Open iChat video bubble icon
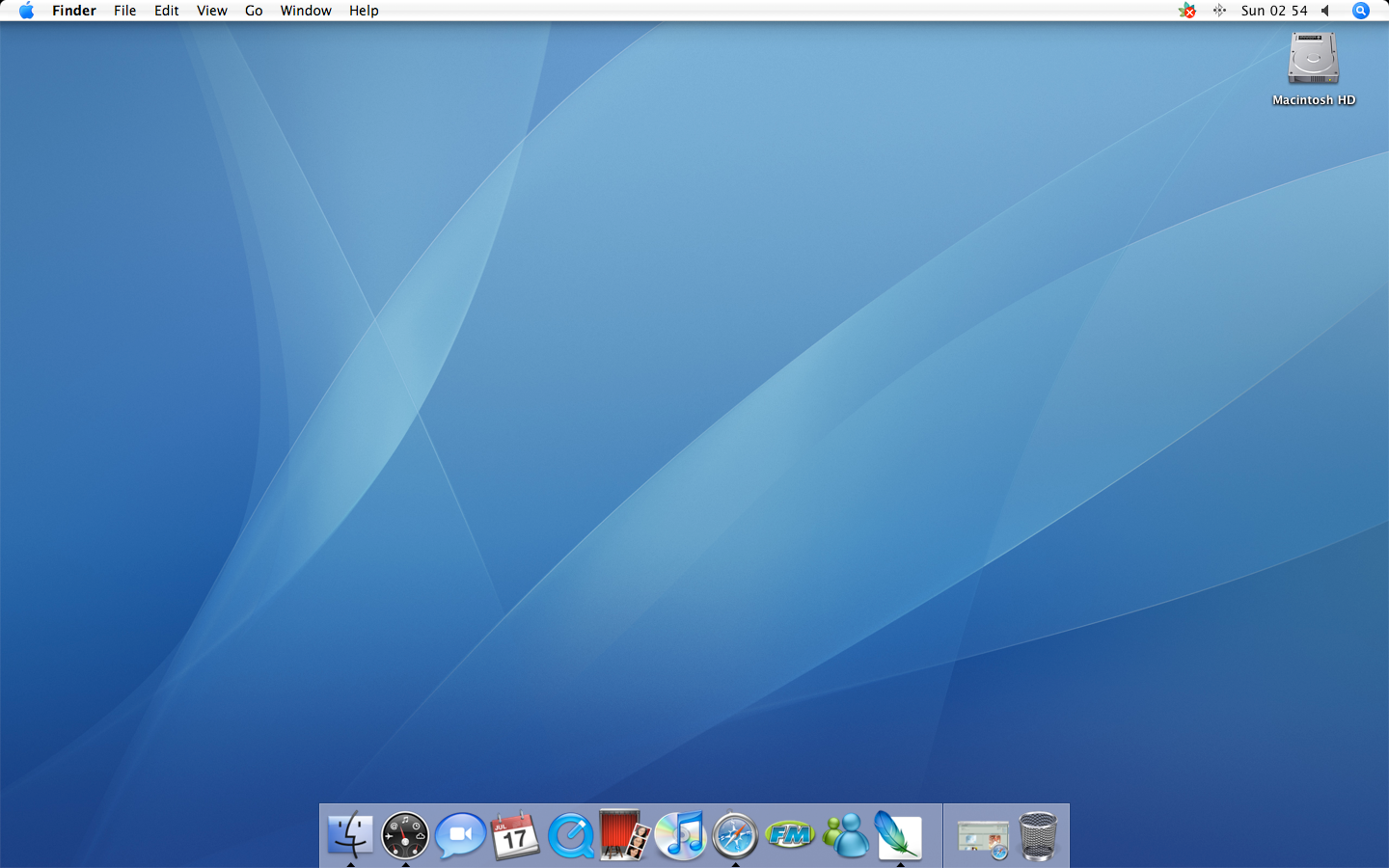 (460, 835)
